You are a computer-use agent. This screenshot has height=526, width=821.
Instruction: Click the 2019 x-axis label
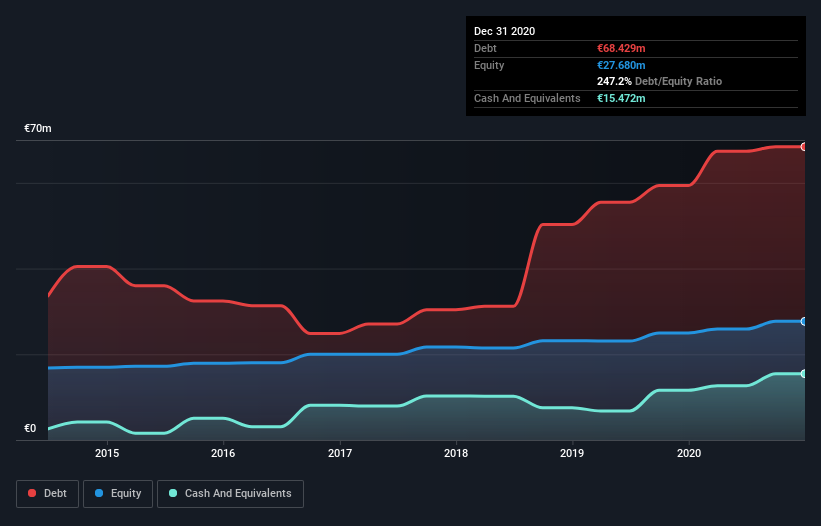pyautogui.click(x=572, y=453)
